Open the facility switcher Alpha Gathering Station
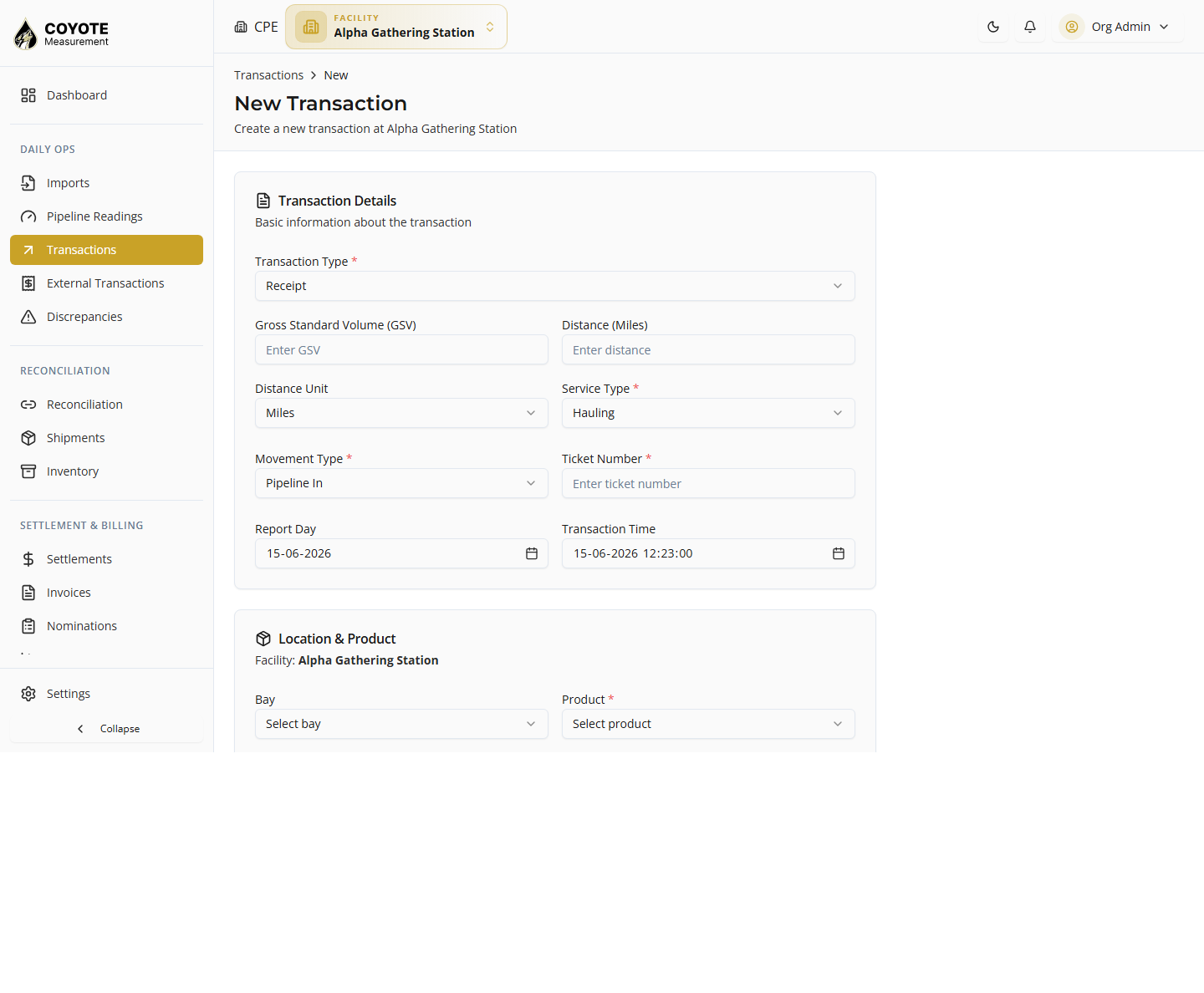 396,27
